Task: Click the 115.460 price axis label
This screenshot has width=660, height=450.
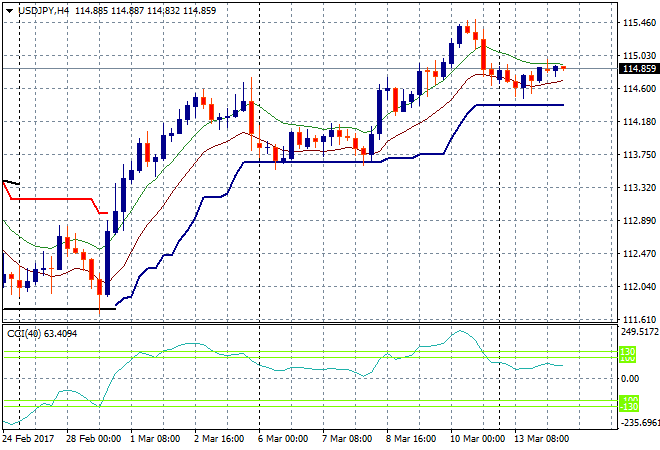Action: click(639, 22)
